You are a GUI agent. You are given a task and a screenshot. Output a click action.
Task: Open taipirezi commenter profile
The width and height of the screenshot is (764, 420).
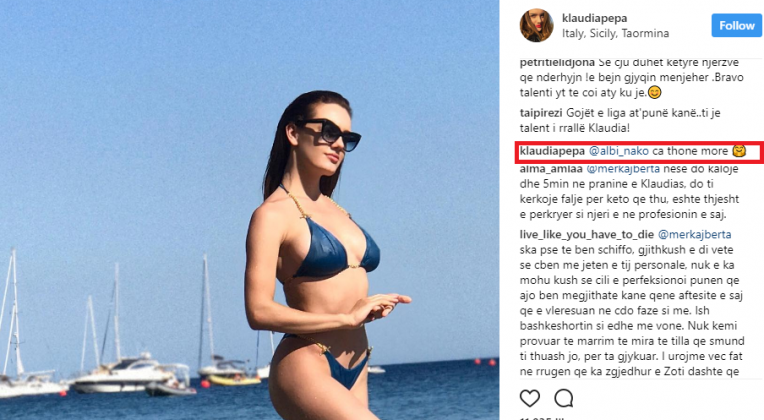(x=541, y=113)
